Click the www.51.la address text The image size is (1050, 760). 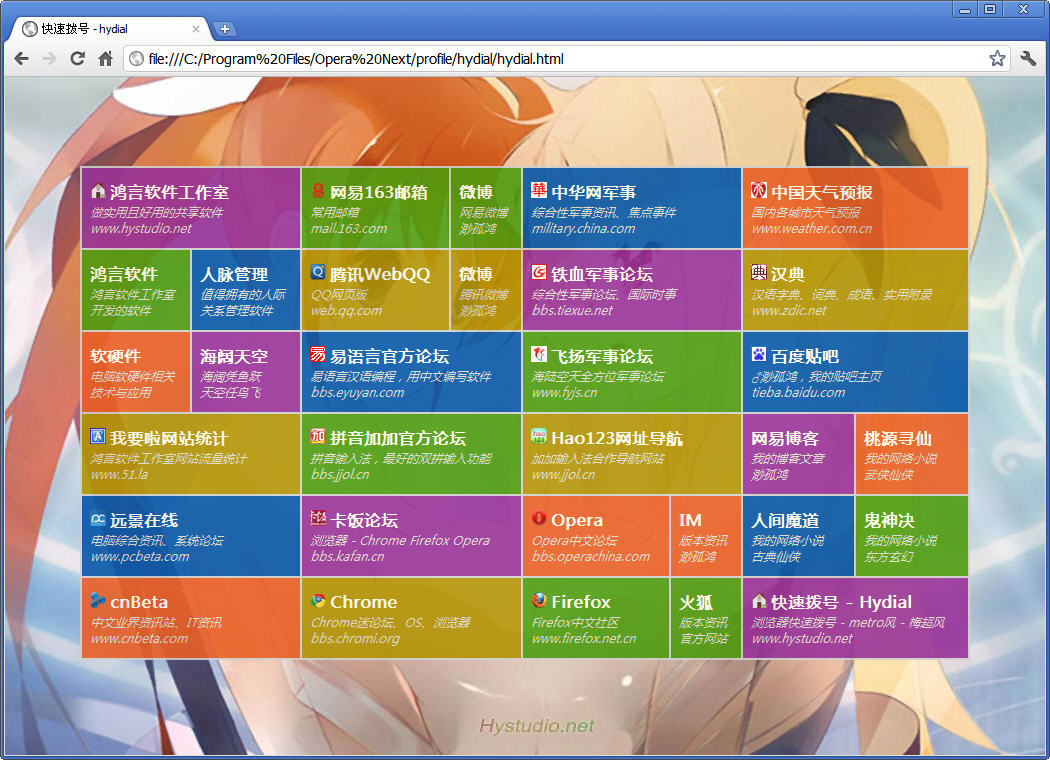[x=119, y=475]
